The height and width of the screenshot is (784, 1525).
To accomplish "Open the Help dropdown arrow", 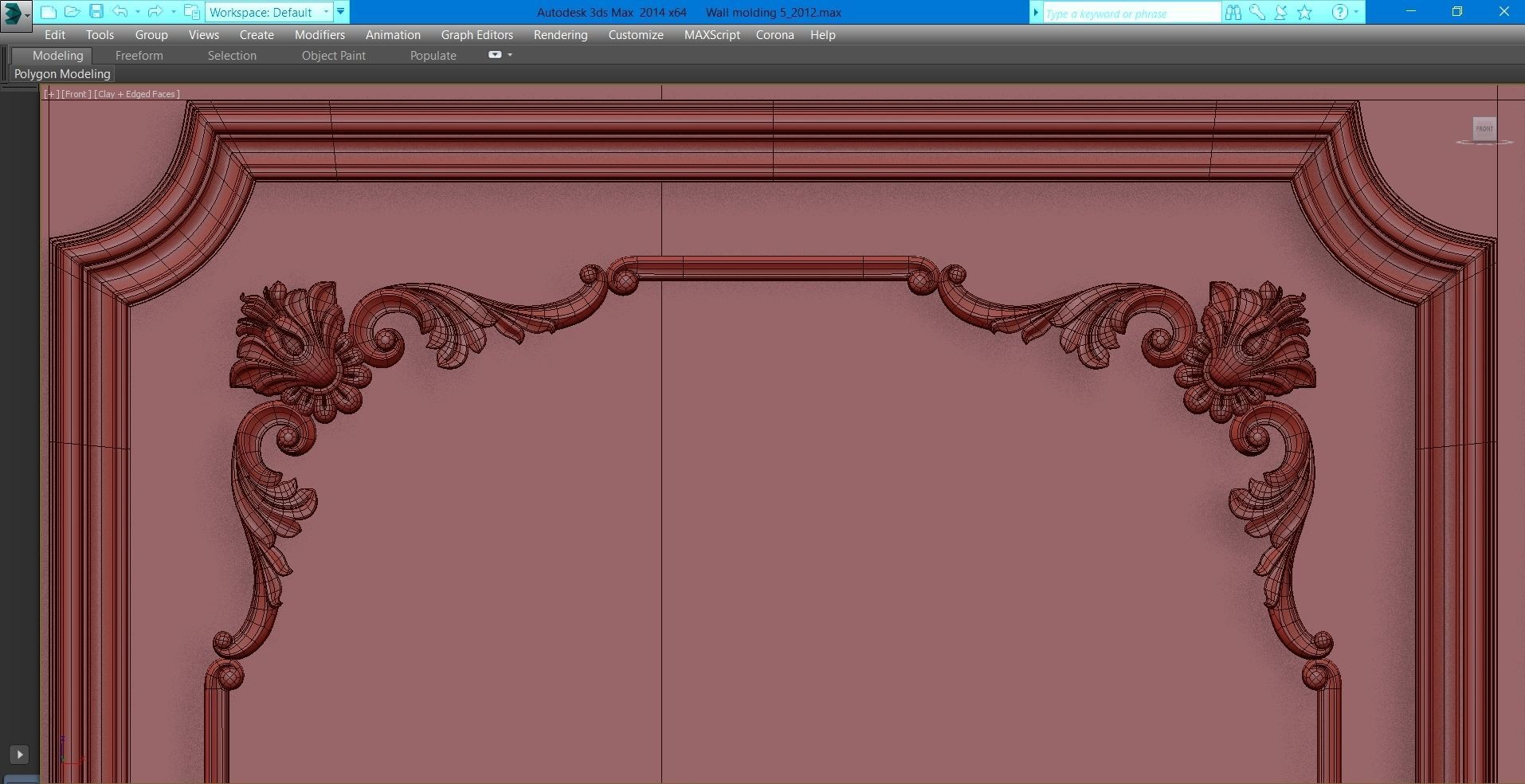I will click(1356, 13).
